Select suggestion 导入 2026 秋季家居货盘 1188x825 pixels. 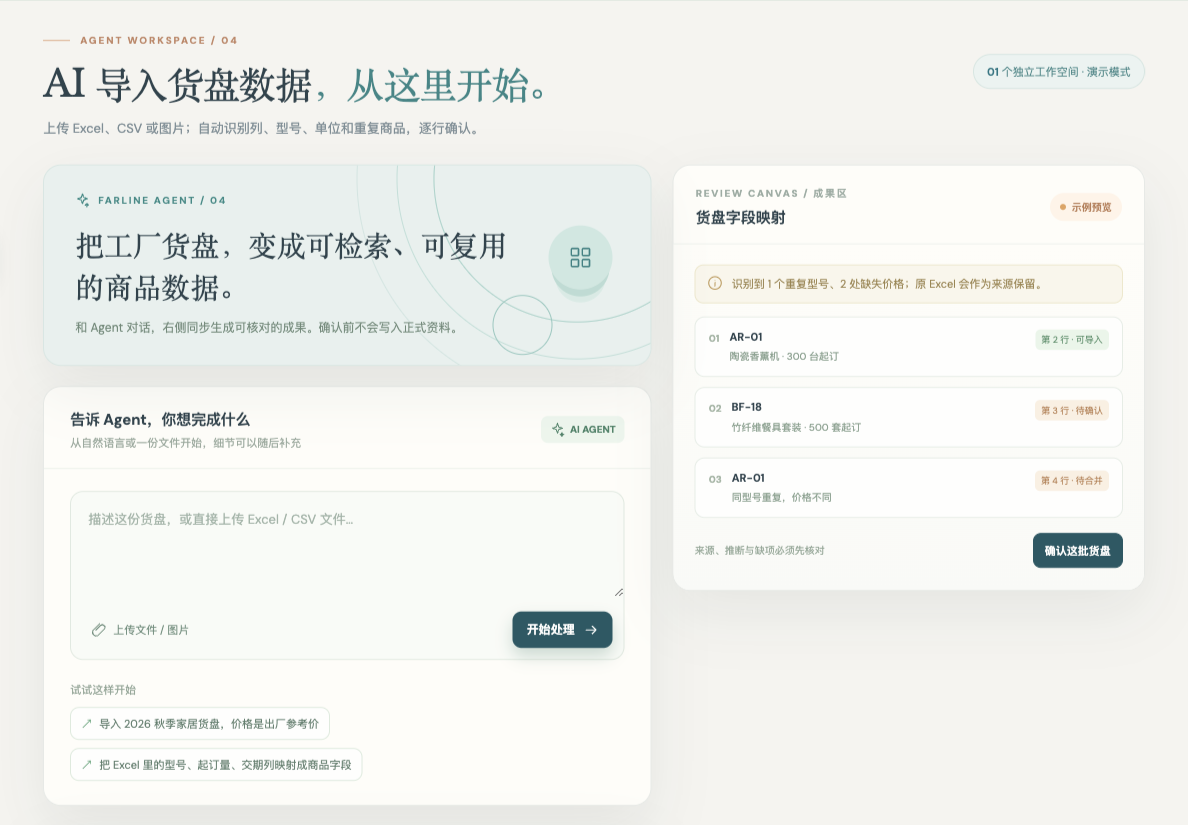click(x=200, y=723)
